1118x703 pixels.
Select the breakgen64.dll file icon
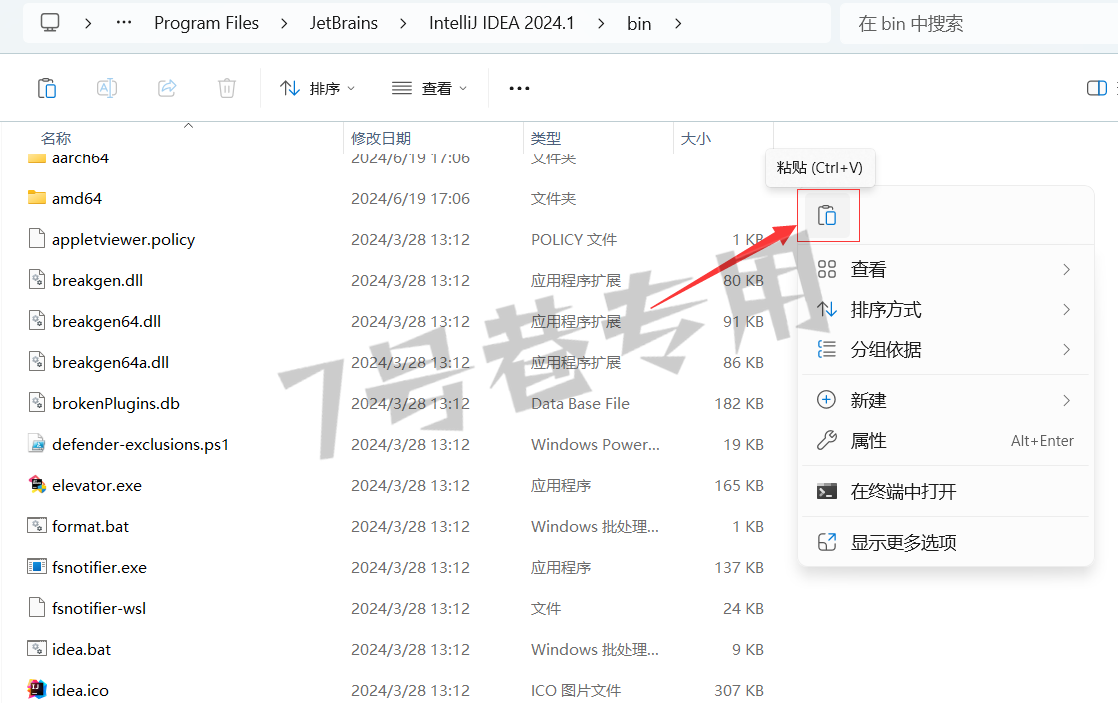[37, 321]
